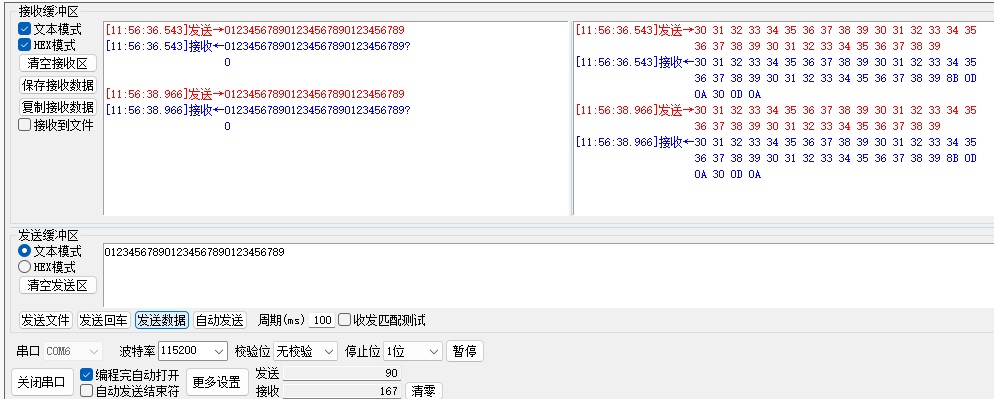The height and width of the screenshot is (399, 994).
Task: Open the 校验位 无校验 dropdown
Action: tap(305, 351)
